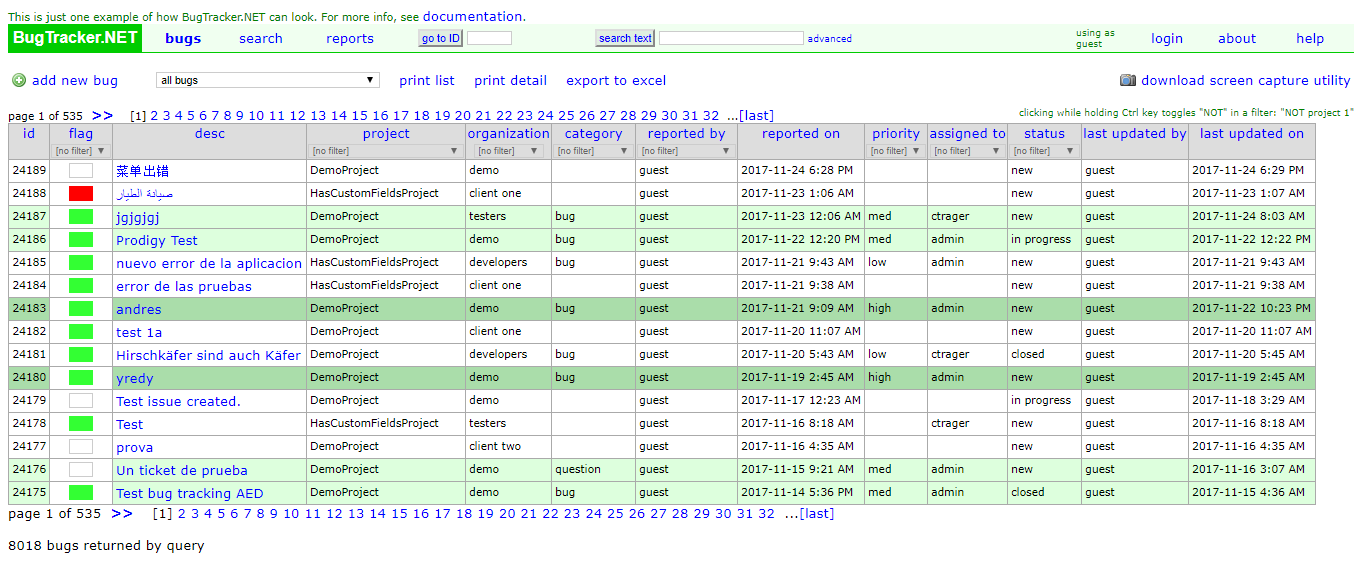Toggle the empty flag on bug 24179
Viewport: 1362px width, 564px height.
pos(81,401)
